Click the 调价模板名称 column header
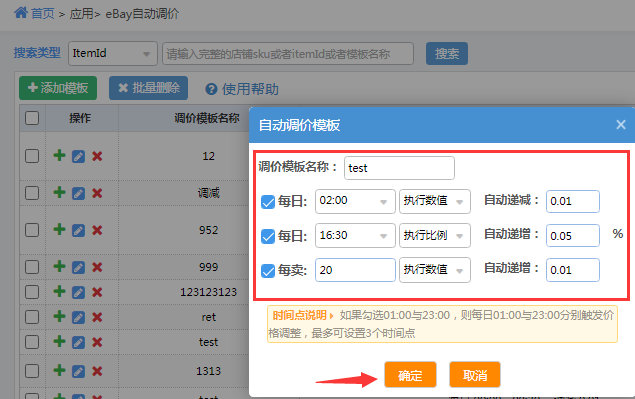The width and height of the screenshot is (635, 399). (207, 118)
